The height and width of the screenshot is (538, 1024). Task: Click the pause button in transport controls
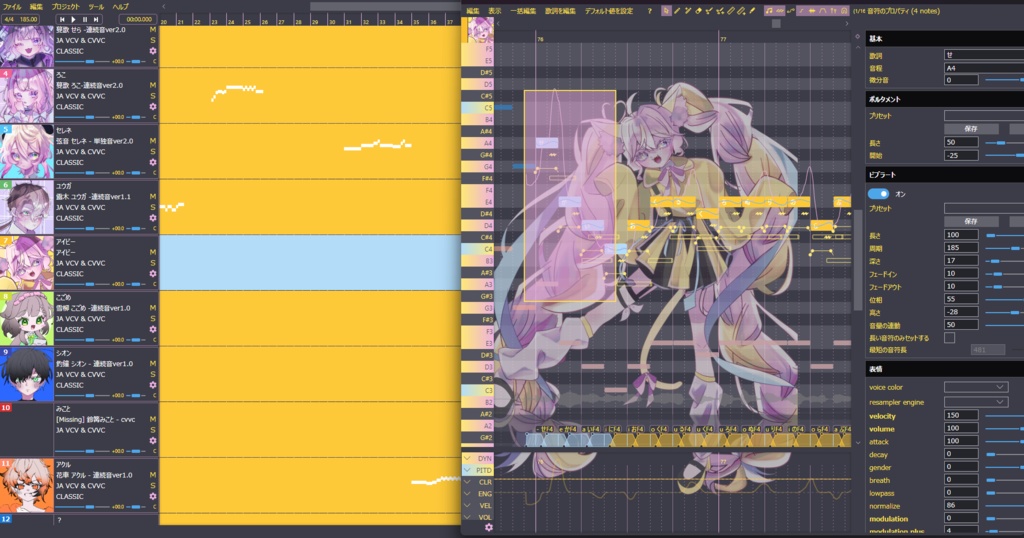85,20
